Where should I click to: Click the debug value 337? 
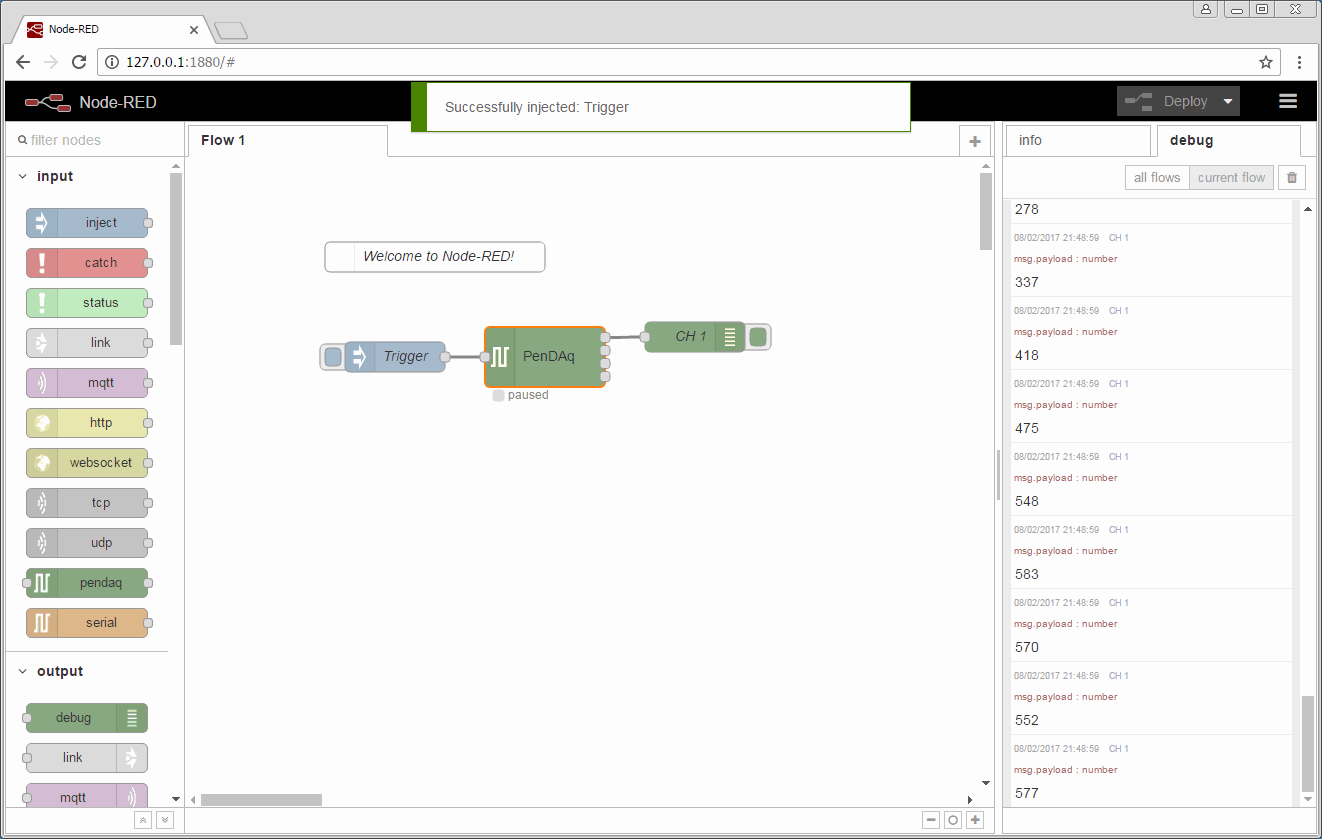[x=1027, y=283]
